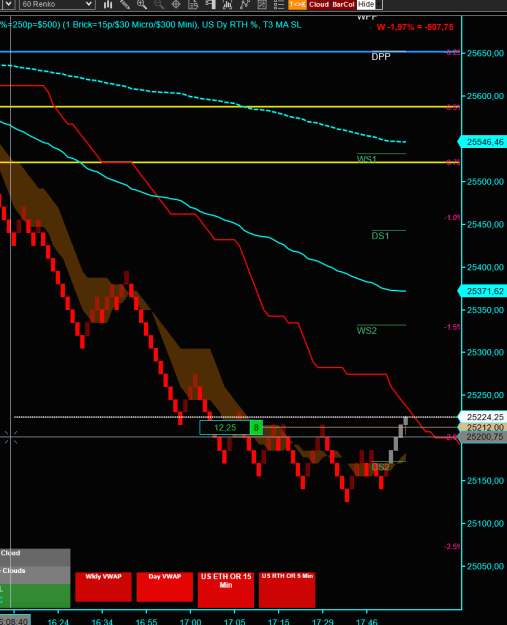Open the properties list icon
The height and width of the screenshot is (625, 507).
pos(279,4)
